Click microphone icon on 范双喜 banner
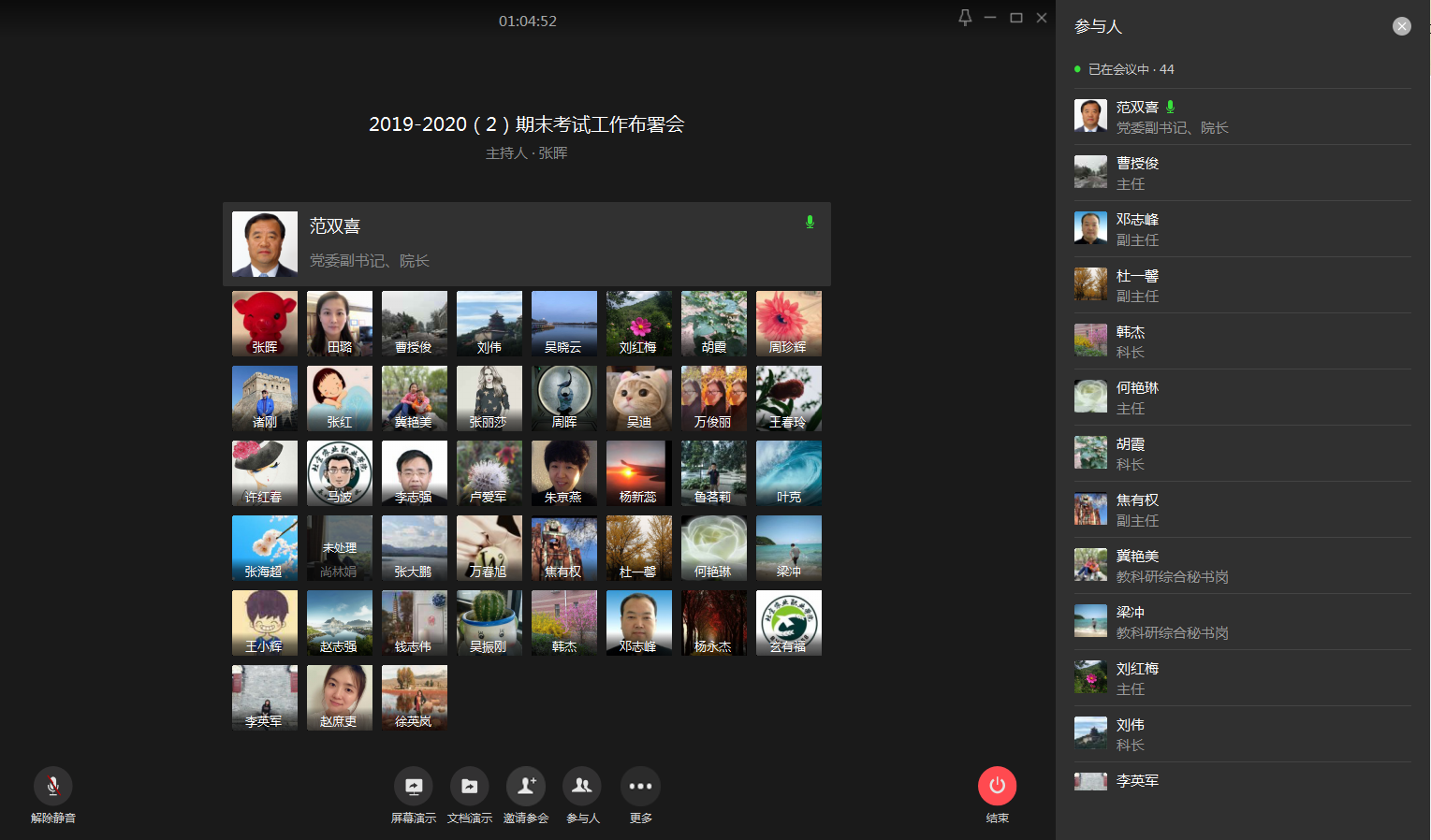 point(810,222)
